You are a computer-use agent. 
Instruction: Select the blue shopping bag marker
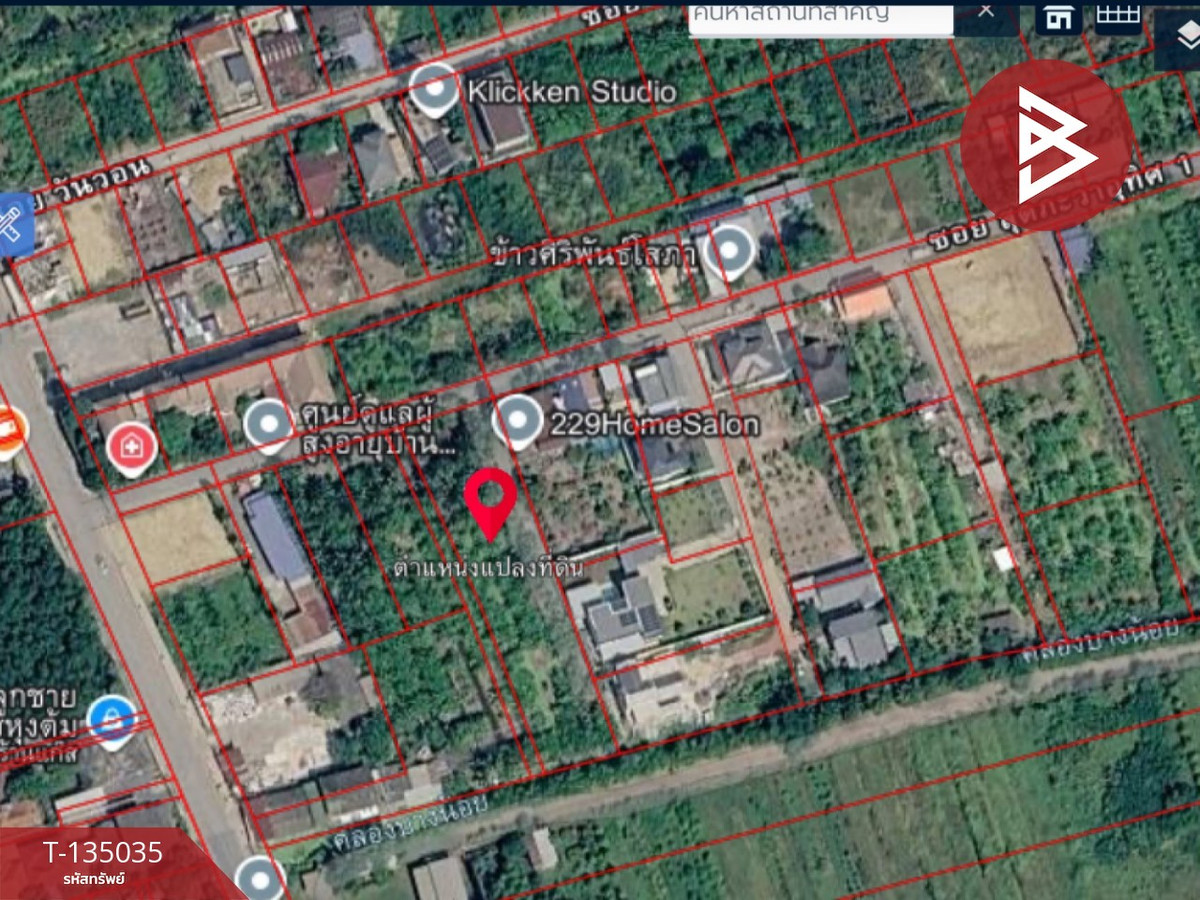click(x=111, y=719)
